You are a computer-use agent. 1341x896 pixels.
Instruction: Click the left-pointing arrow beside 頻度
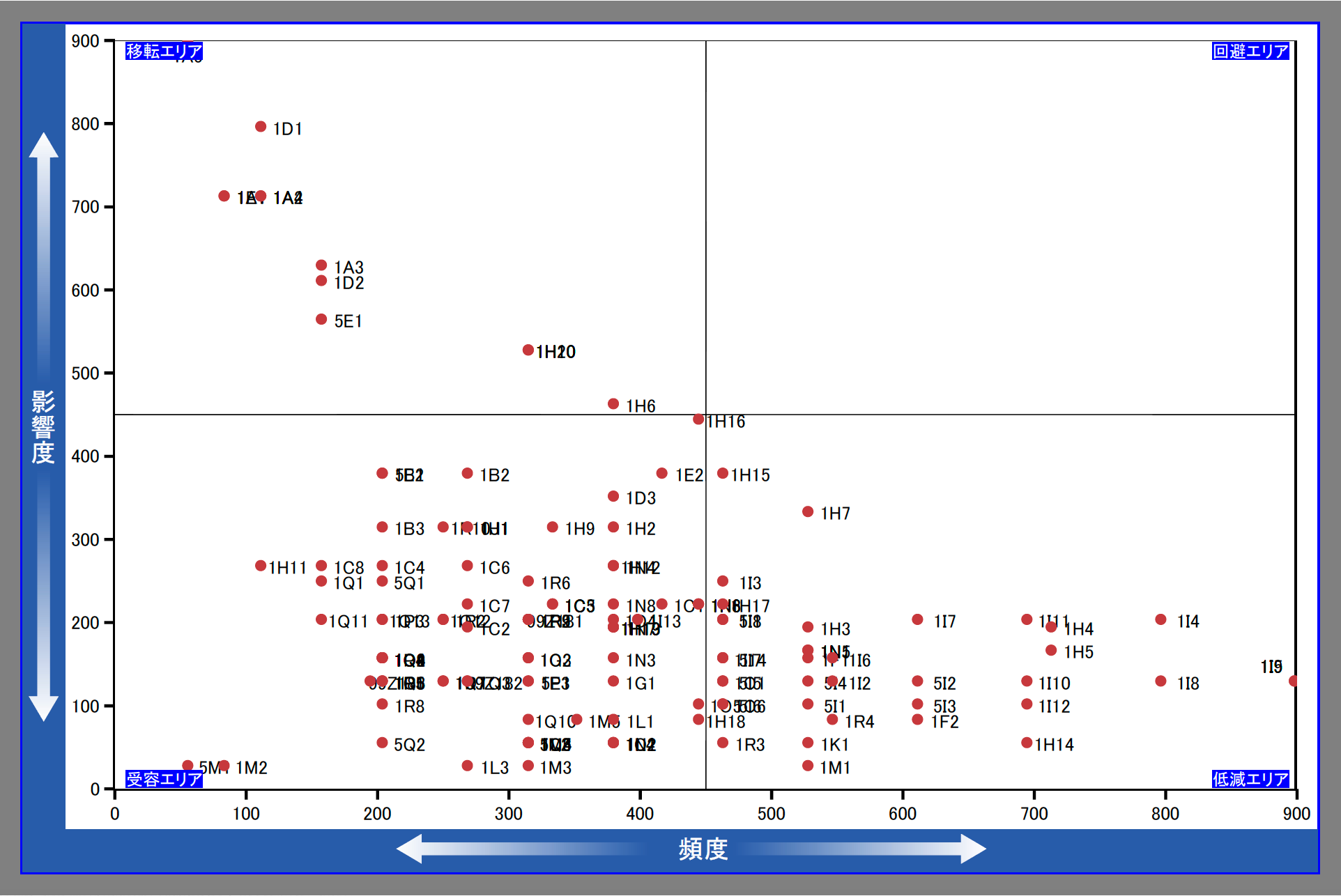[x=411, y=849]
